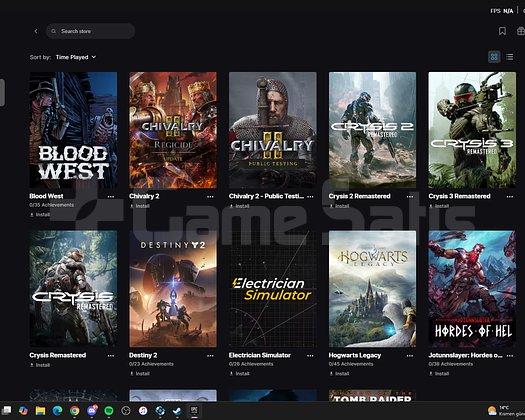Open Microsoft Edge from the taskbar

(x=58, y=411)
